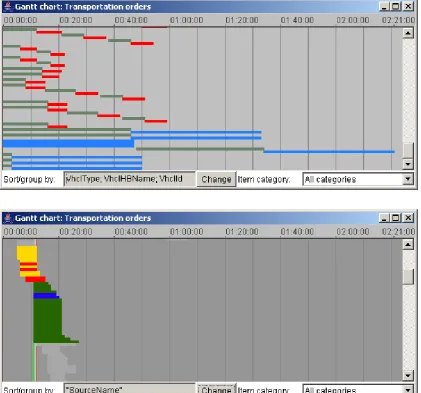Select the blue stripe in lower Gantt chart

coord(46,295)
